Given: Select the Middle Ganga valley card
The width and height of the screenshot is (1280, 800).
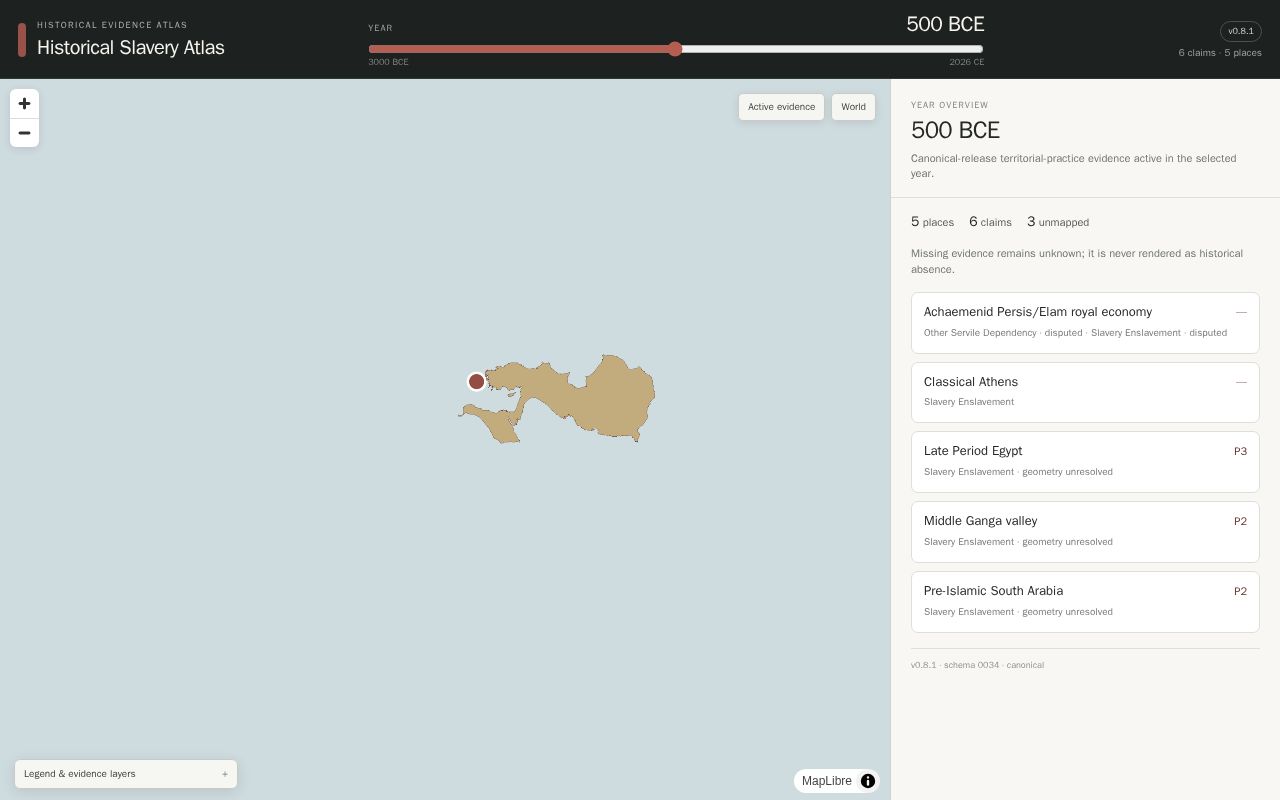Looking at the screenshot, I should (1085, 531).
